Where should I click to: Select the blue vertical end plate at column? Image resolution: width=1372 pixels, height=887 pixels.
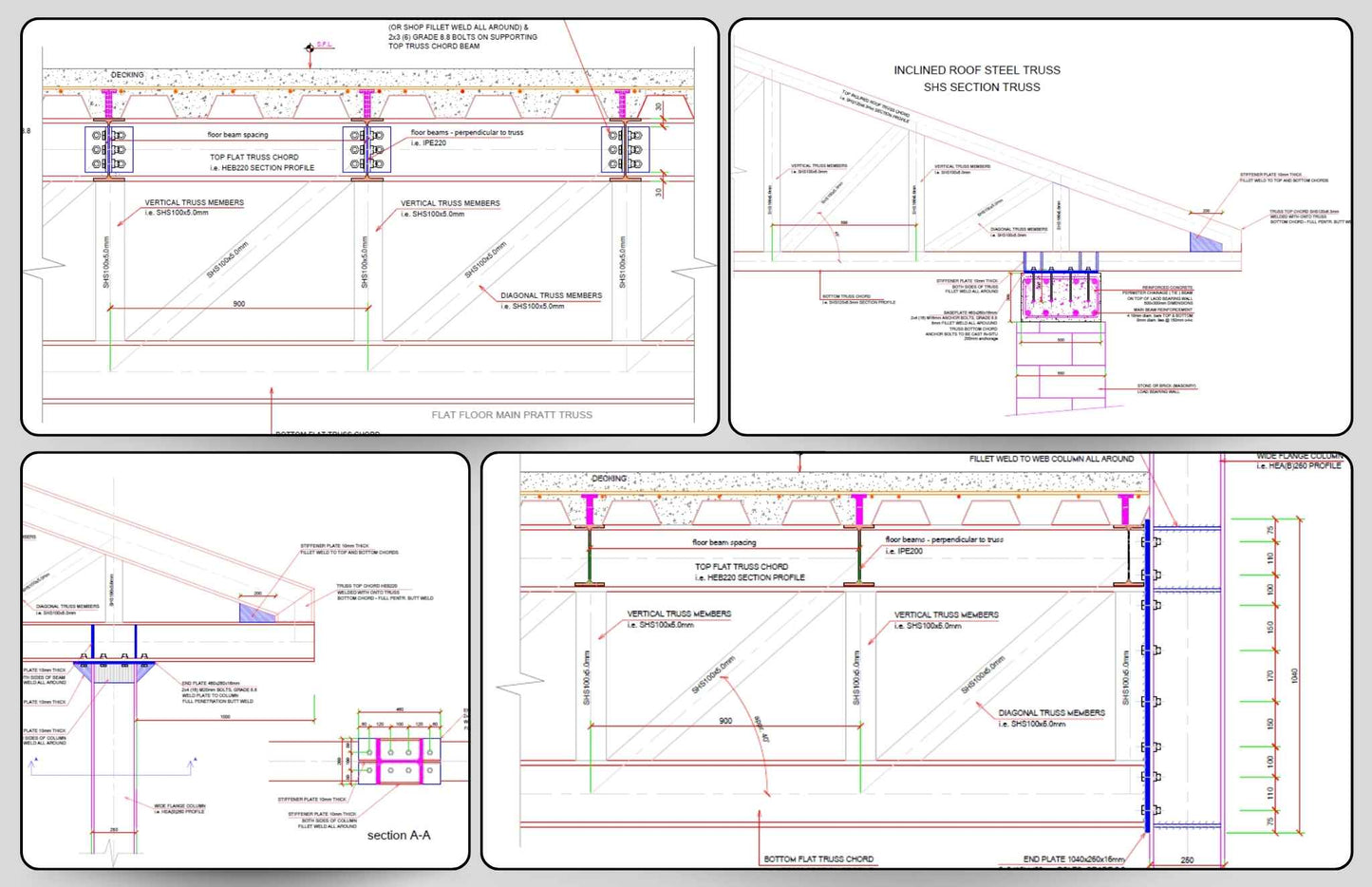coord(1148,674)
